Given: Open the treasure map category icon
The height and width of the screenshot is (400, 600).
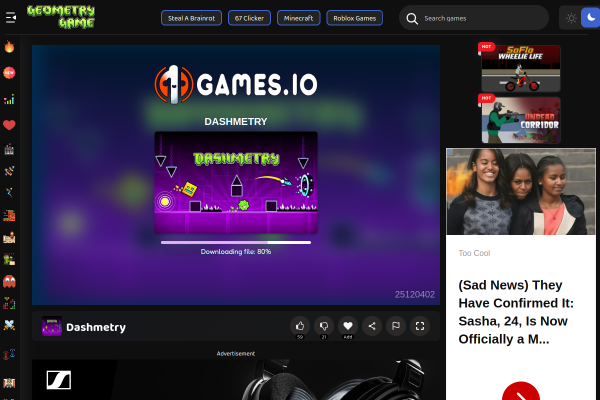Looking at the screenshot, I should click(x=9, y=237).
